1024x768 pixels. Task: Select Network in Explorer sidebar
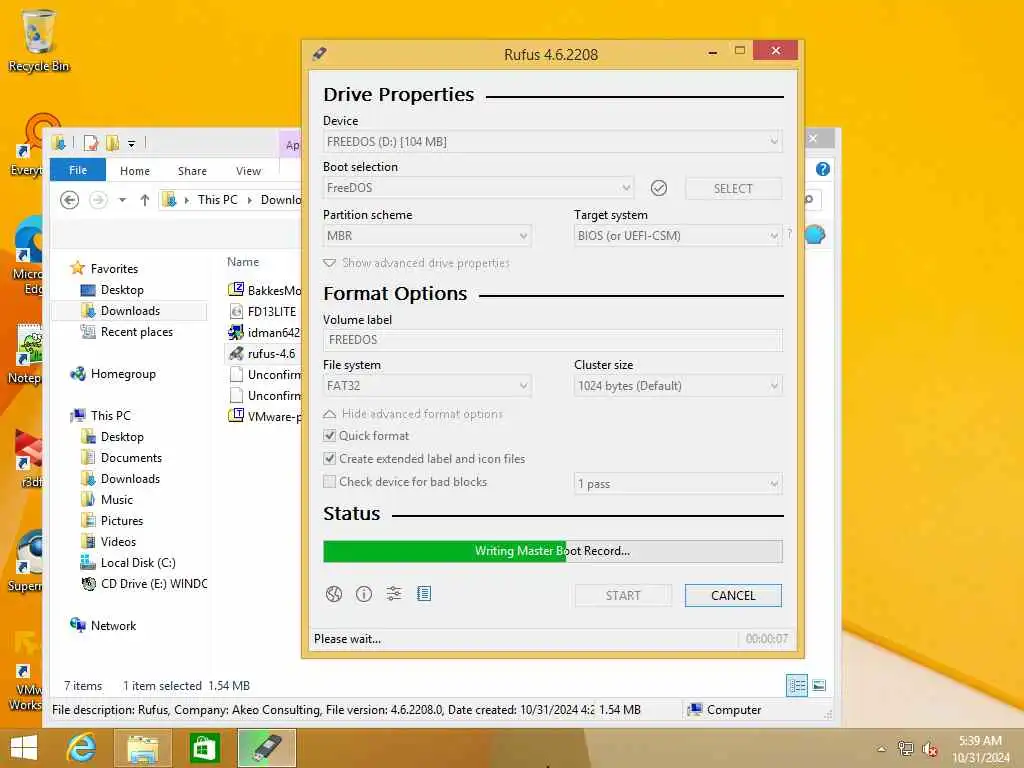pos(113,626)
